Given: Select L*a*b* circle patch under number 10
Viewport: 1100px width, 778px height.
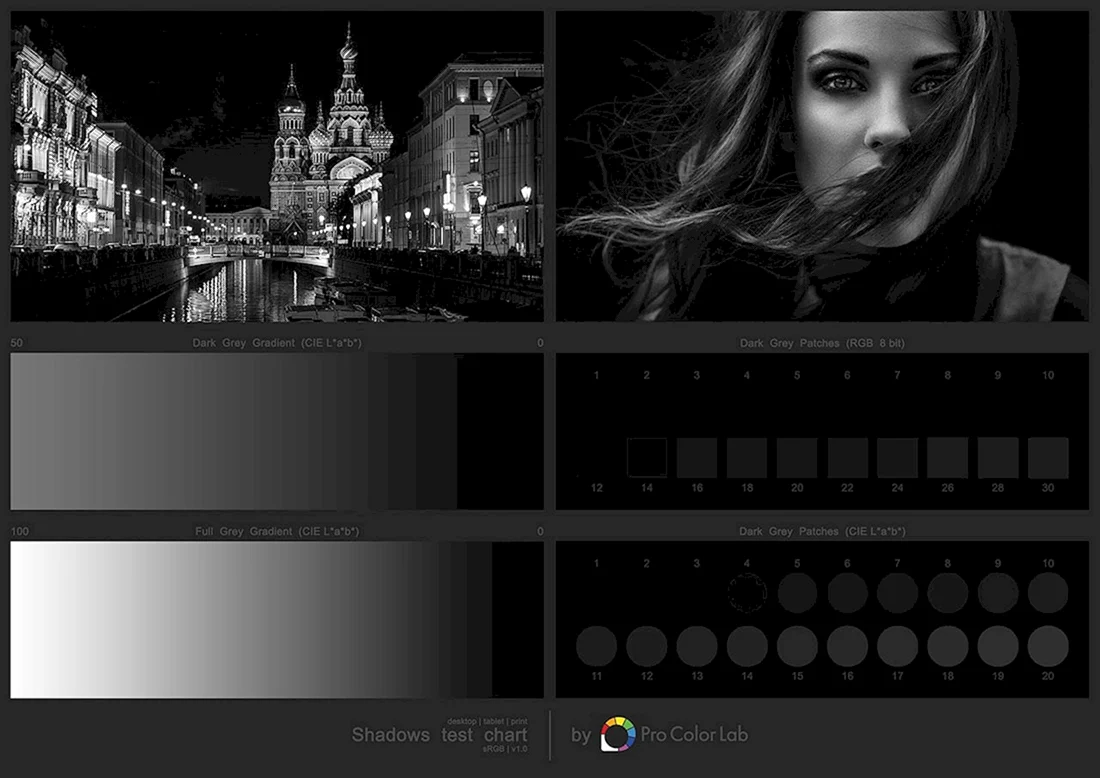Looking at the screenshot, I should point(1048,593).
